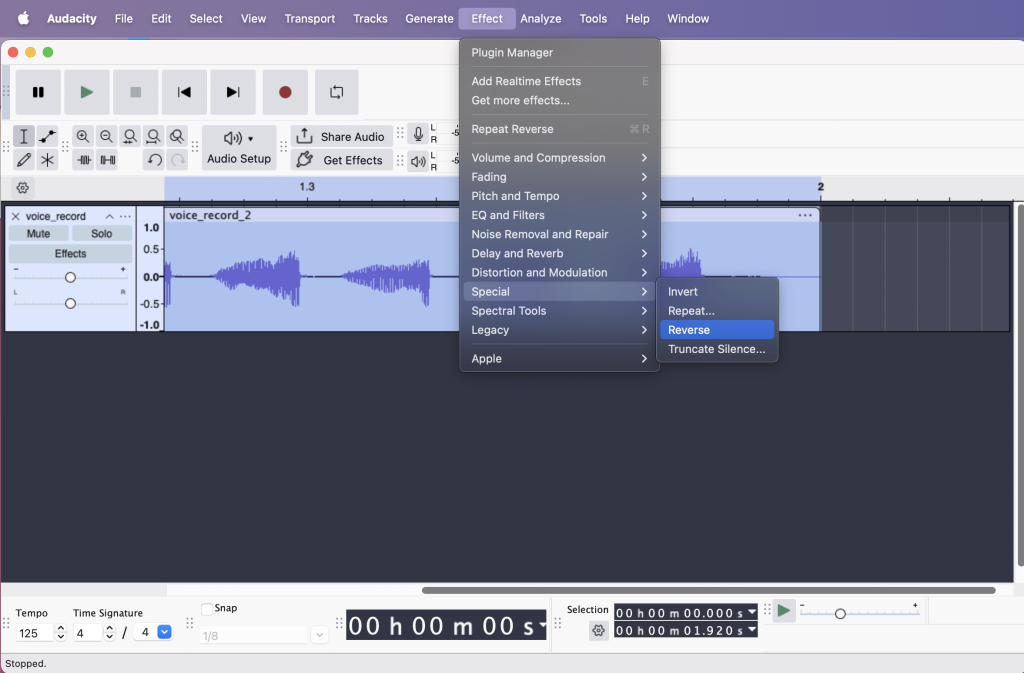The width and height of the screenshot is (1024, 673).
Task: Click the Undo arrow icon
Action: [x=154, y=160]
